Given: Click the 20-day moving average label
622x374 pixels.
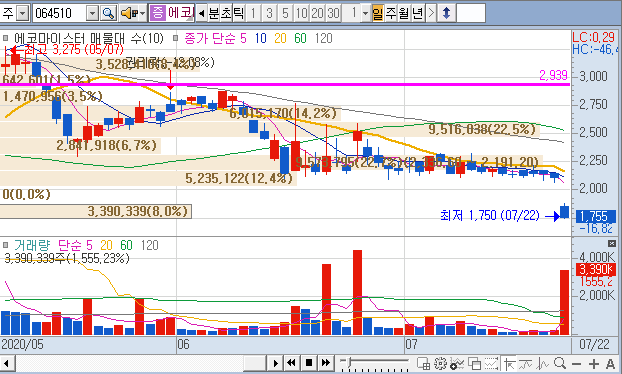Looking at the screenshot, I should pyautogui.click(x=280, y=38).
